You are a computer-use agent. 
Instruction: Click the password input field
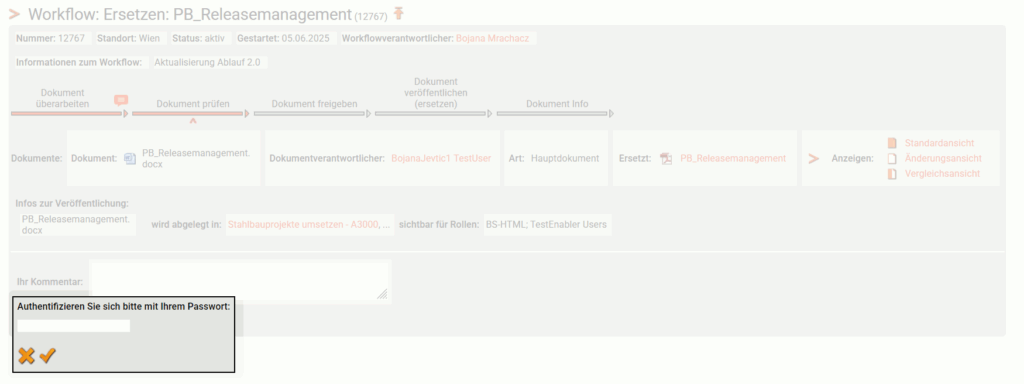click(x=74, y=325)
